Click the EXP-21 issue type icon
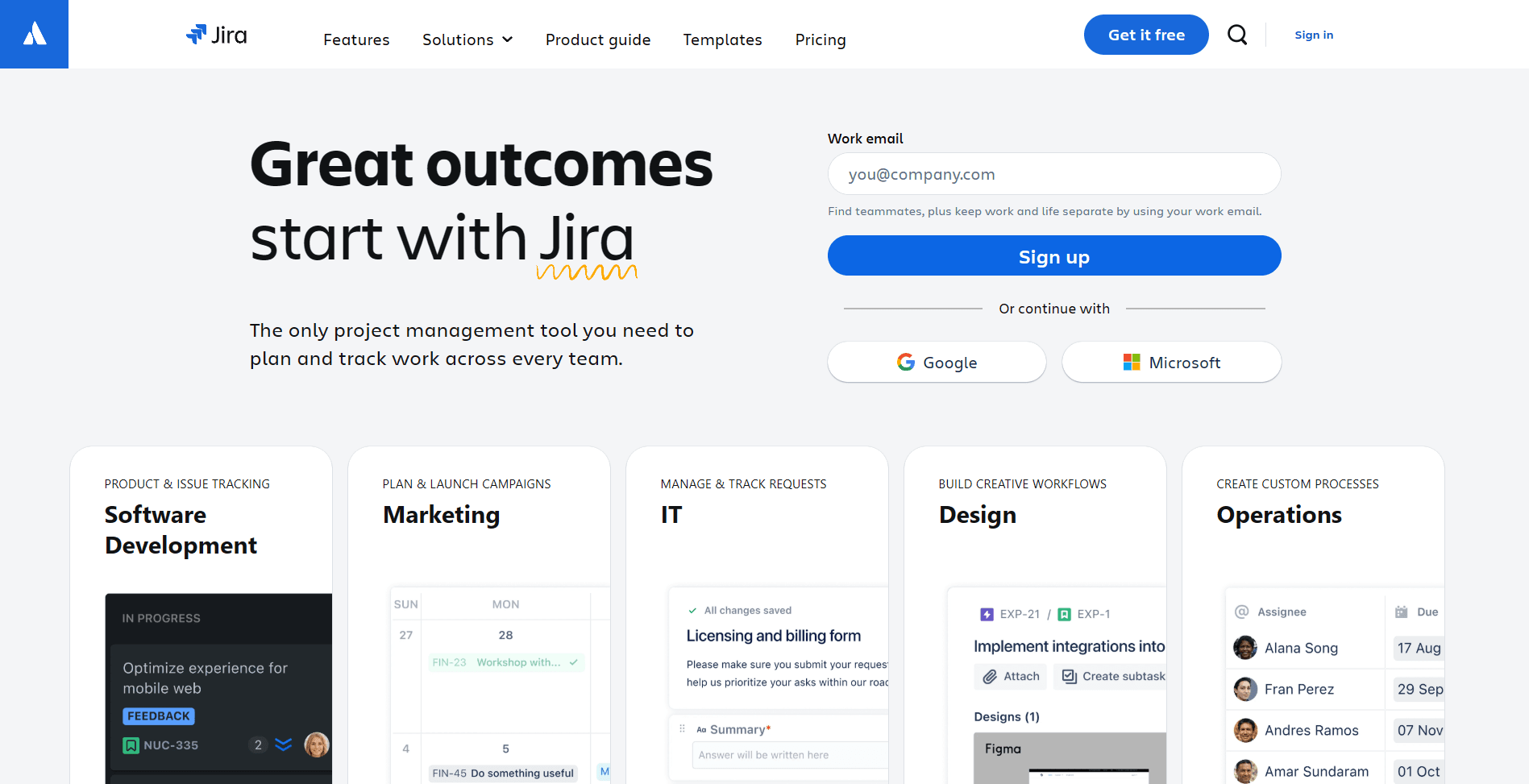Viewport: 1529px width, 784px height. coord(987,614)
